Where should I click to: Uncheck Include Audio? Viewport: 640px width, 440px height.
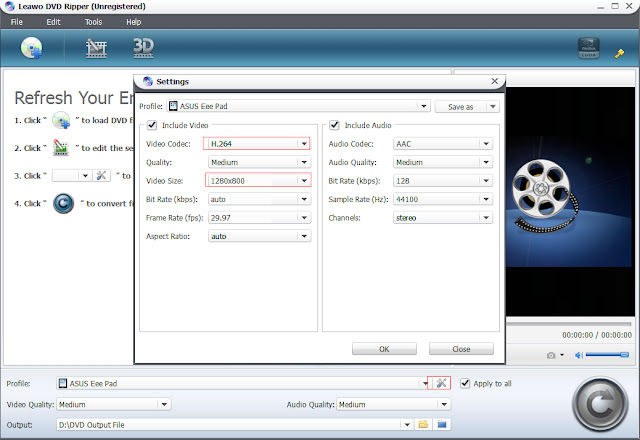coord(334,125)
